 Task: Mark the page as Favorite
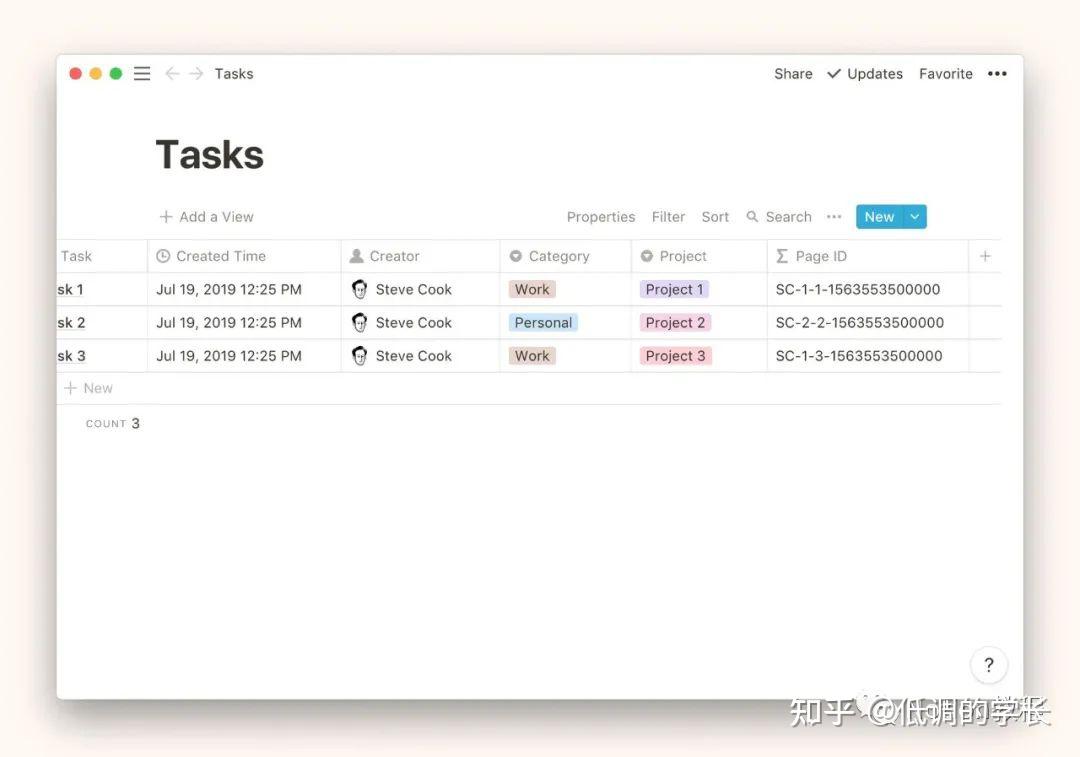946,74
